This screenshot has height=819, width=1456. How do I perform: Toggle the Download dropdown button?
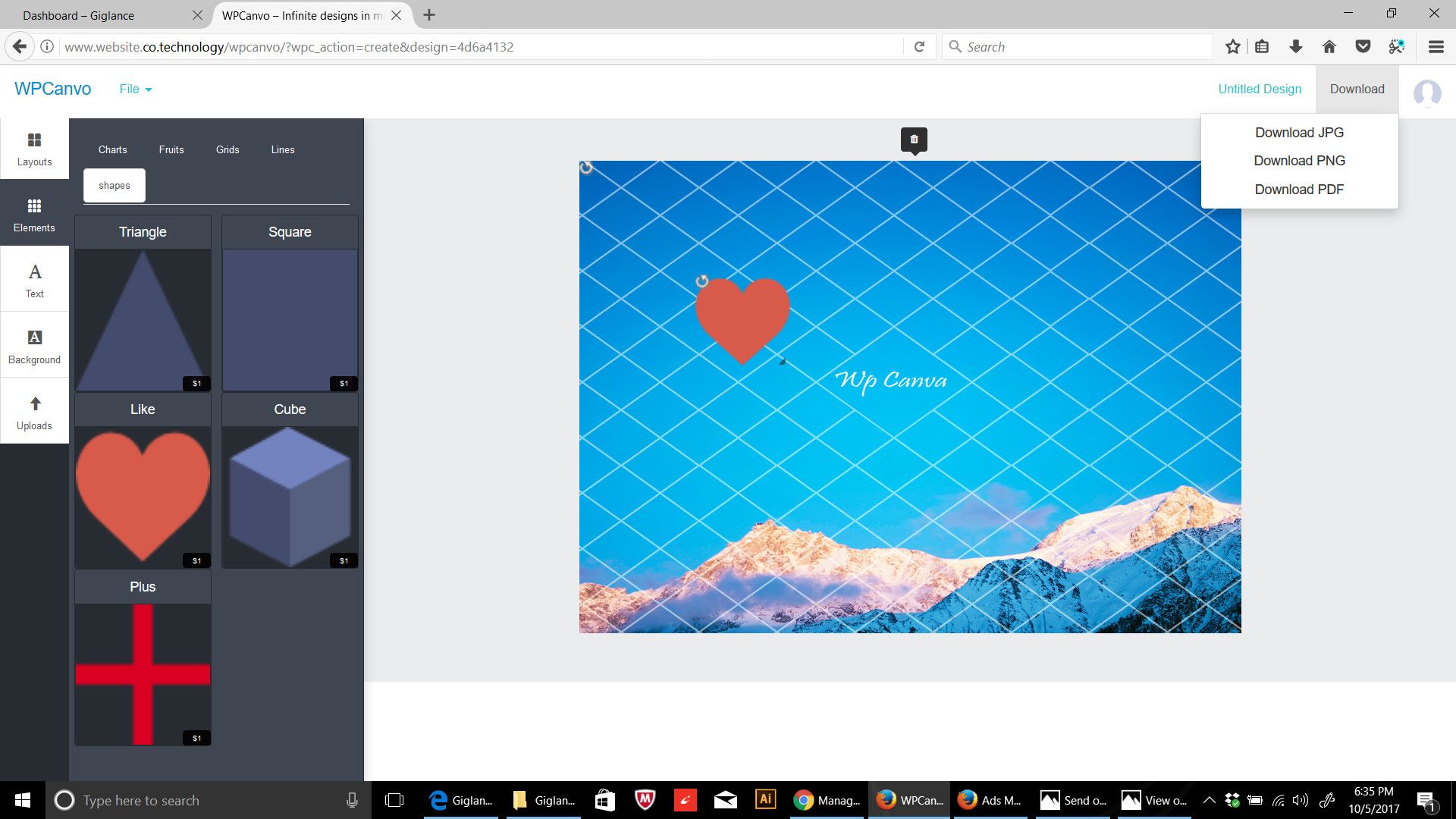click(1357, 89)
